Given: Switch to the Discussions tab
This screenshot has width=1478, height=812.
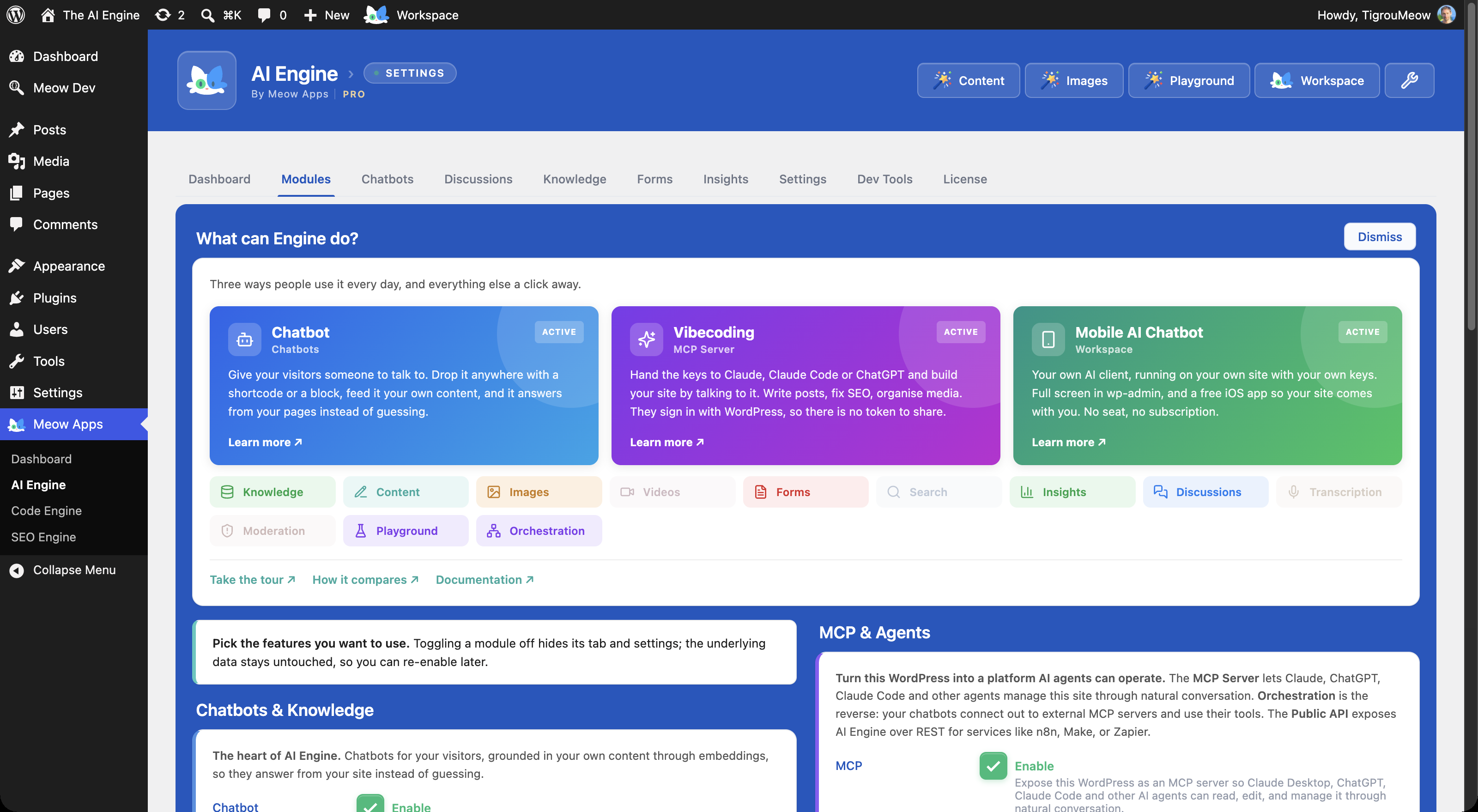Looking at the screenshot, I should tap(478, 179).
